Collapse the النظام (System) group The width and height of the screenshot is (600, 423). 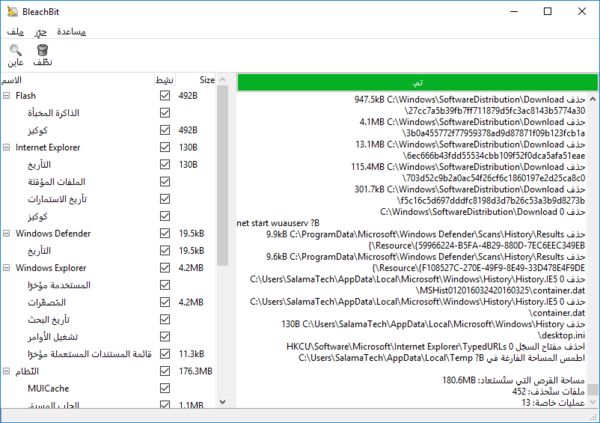(x=7, y=371)
